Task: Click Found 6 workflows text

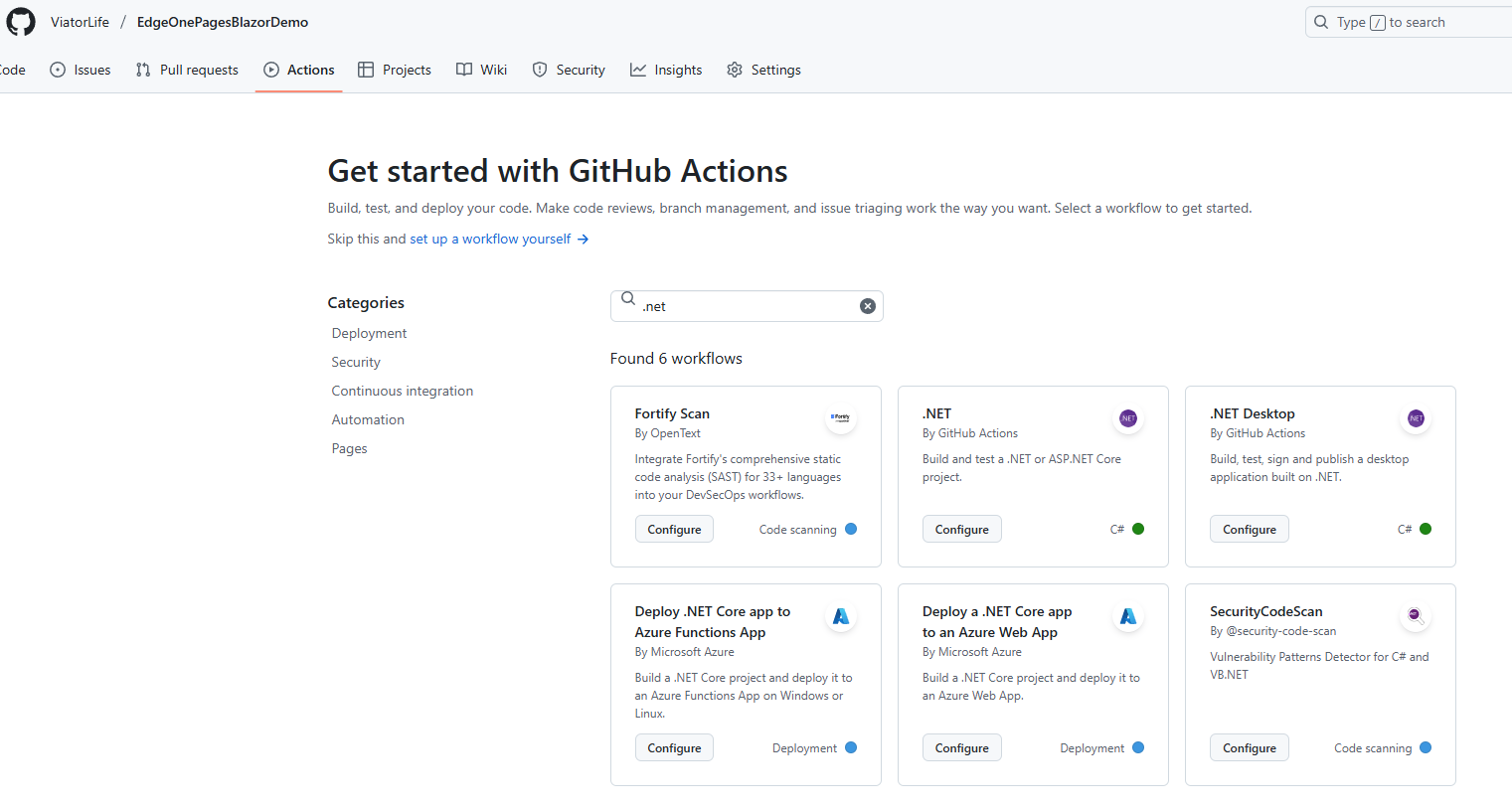Action: click(676, 359)
